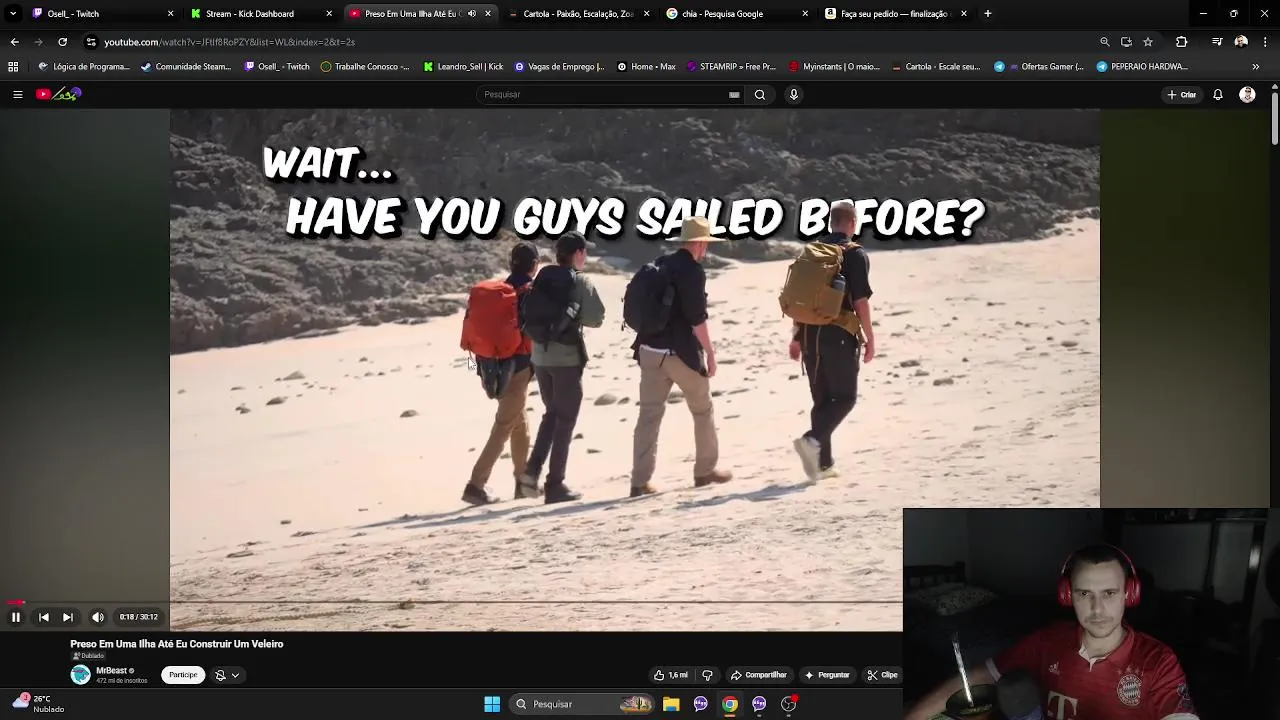The width and height of the screenshot is (1280, 720).
Task: Open the Windows Start menu
Action: click(492, 704)
